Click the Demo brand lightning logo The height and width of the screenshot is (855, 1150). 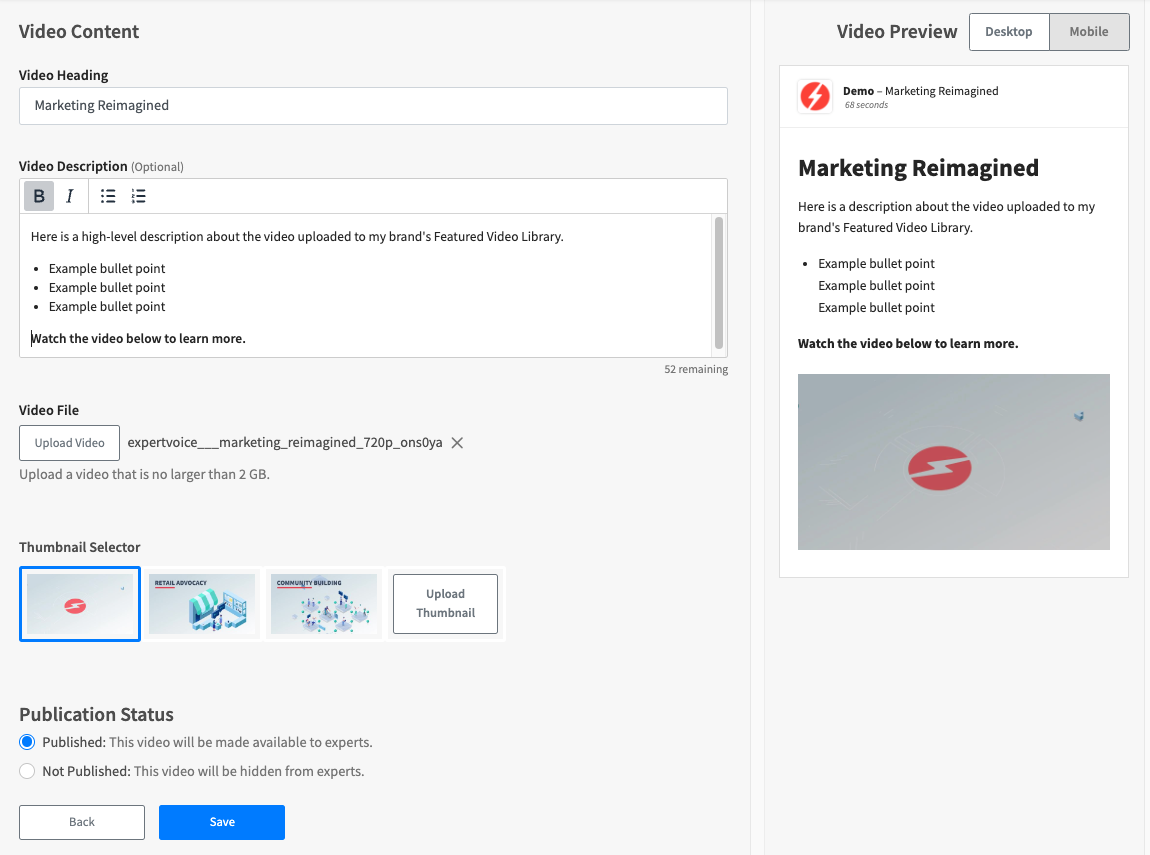tap(815, 96)
